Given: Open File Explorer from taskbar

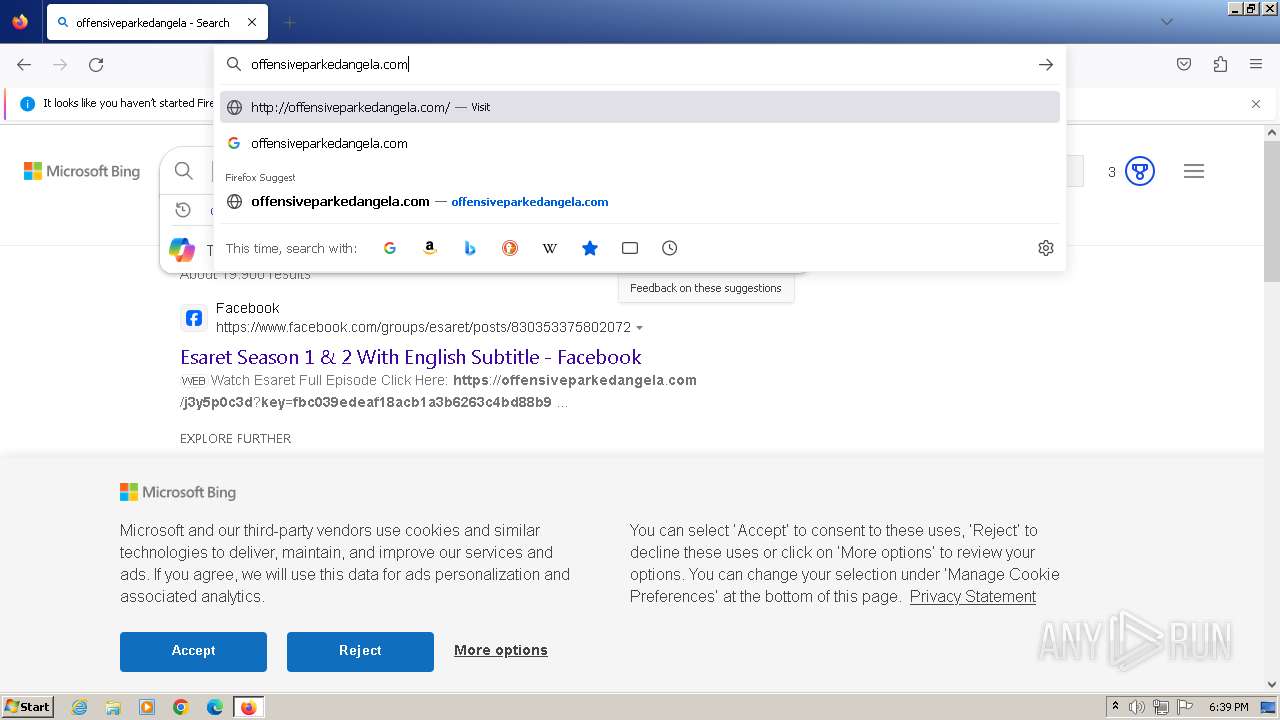Looking at the screenshot, I should (x=113, y=707).
